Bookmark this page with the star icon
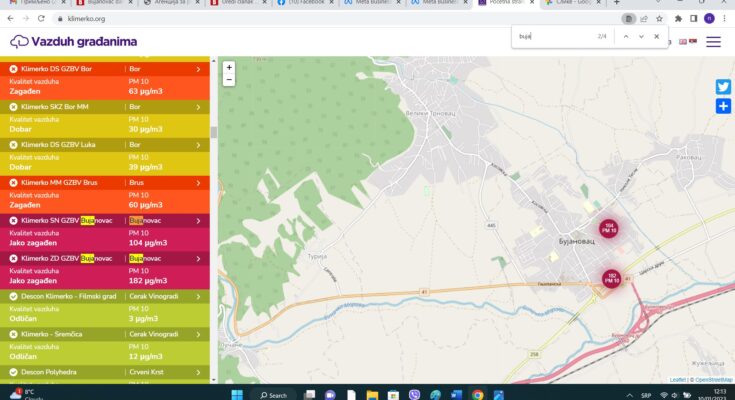Viewport: 735px width, 400px height. click(x=661, y=18)
